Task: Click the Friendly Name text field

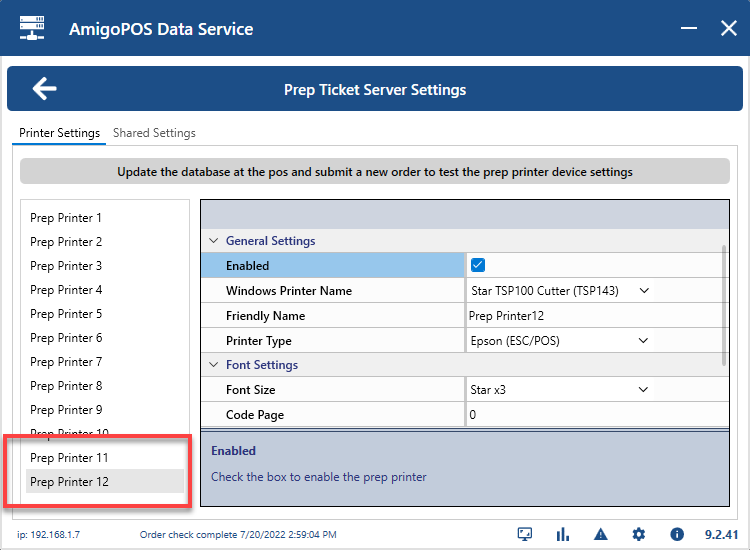Action: pyautogui.click(x=590, y=316)
